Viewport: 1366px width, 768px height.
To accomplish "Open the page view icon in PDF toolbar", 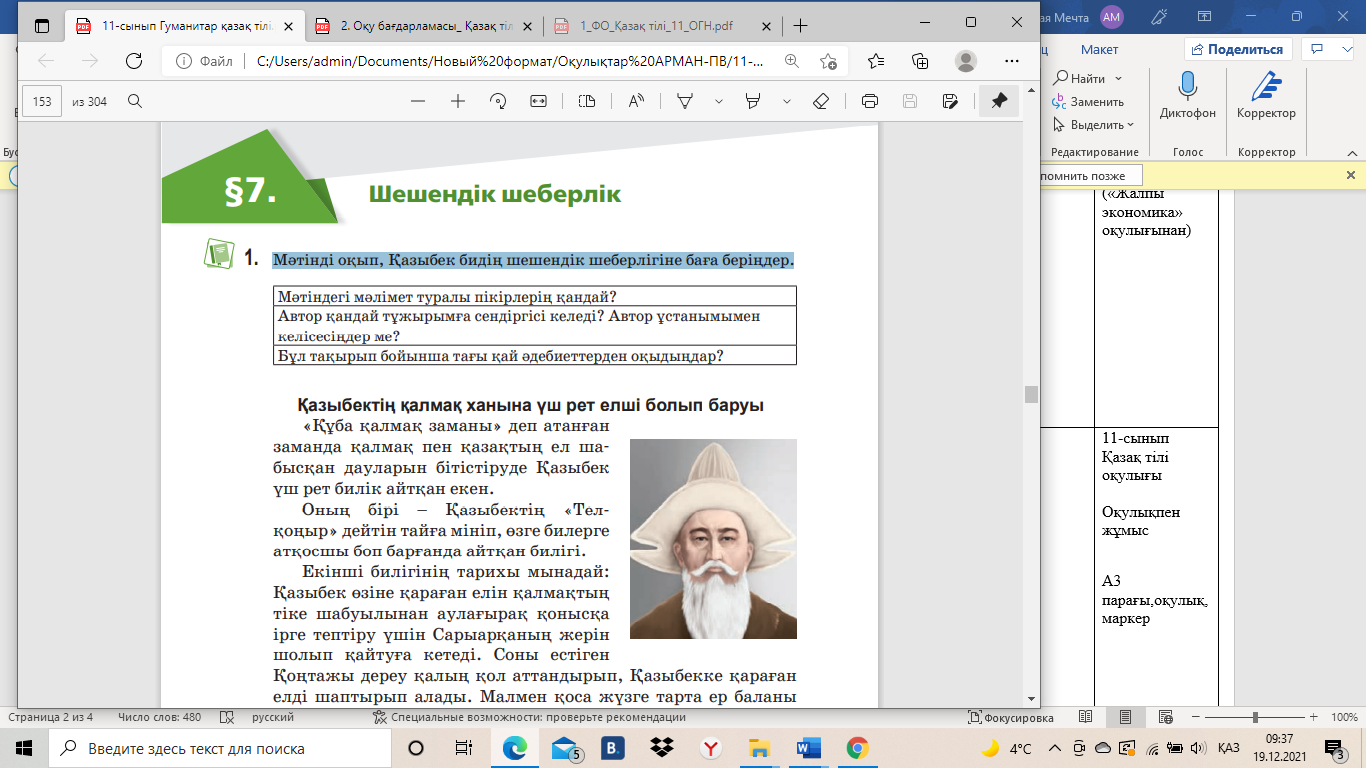I will click(587, 101).
